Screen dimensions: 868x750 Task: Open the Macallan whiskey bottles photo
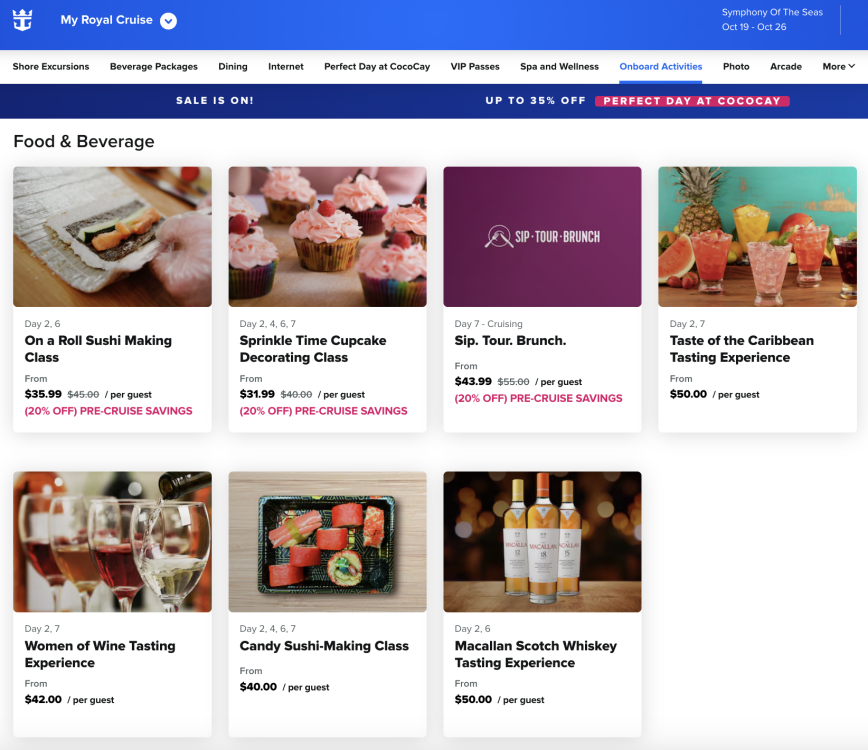[x=542, y=541]
